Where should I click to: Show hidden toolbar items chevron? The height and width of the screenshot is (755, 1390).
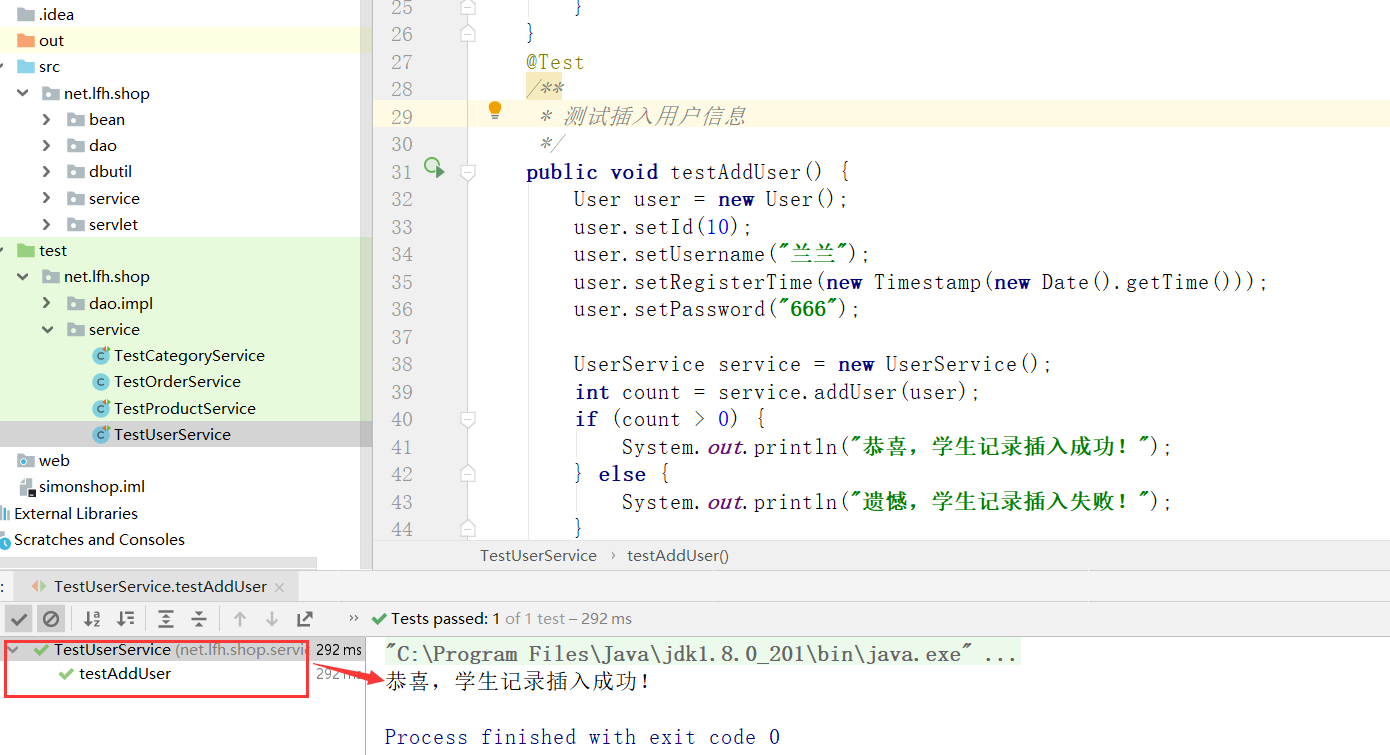[353, 618]
